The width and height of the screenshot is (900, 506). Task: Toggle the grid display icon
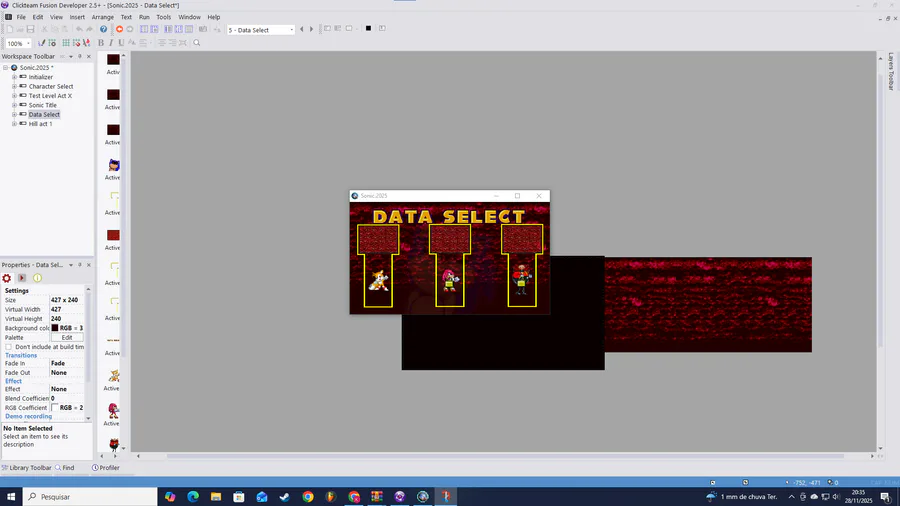click(66, 43)
